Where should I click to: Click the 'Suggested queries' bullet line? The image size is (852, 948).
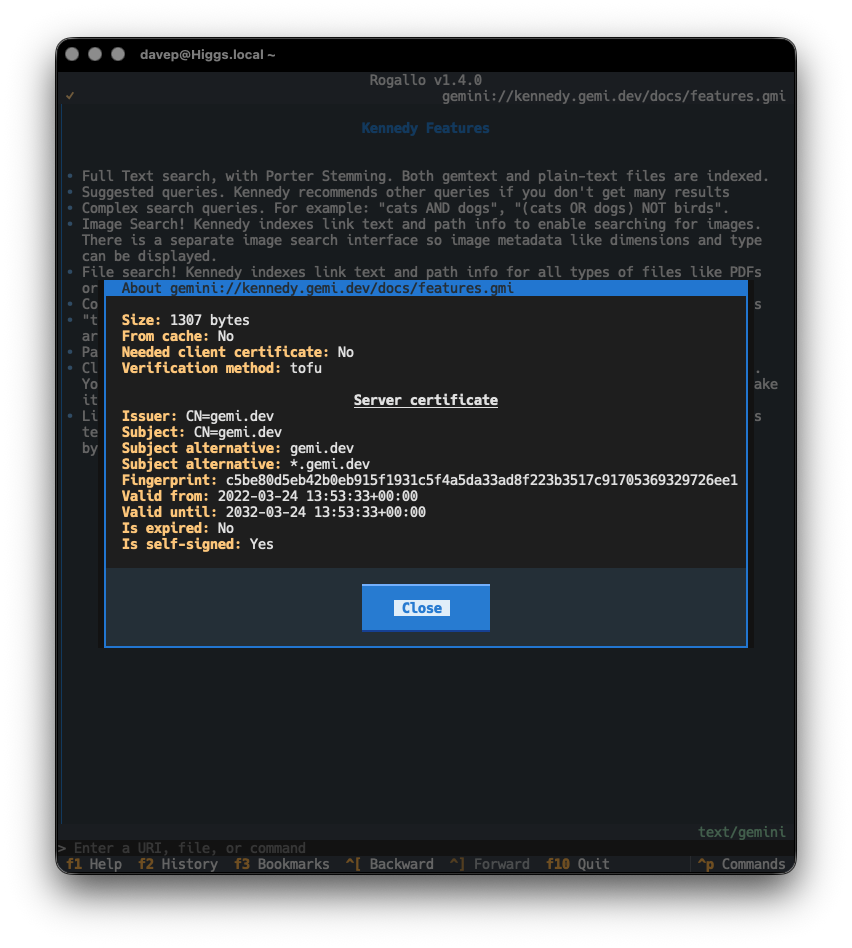pos(398,192)
